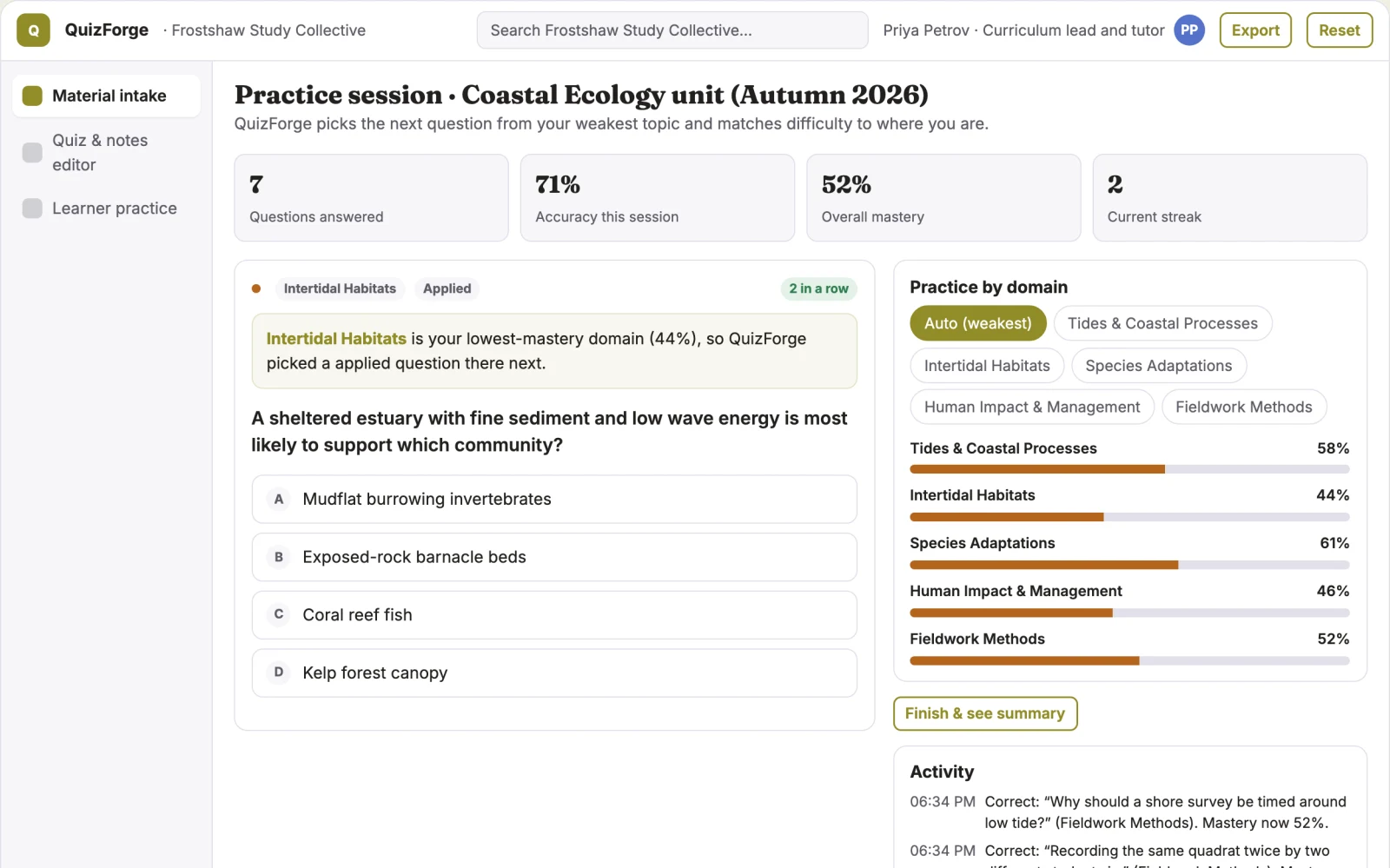The image size is (1390, 868).
Task: Click Human Impact & Management progress bar
Action: pyautogui.click(x=1129, y=613)
